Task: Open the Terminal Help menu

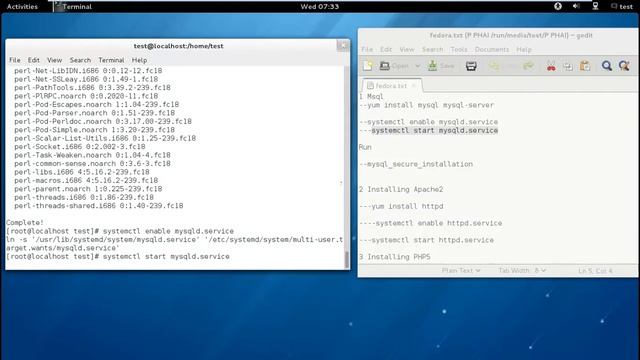Action: pos(139,60)
